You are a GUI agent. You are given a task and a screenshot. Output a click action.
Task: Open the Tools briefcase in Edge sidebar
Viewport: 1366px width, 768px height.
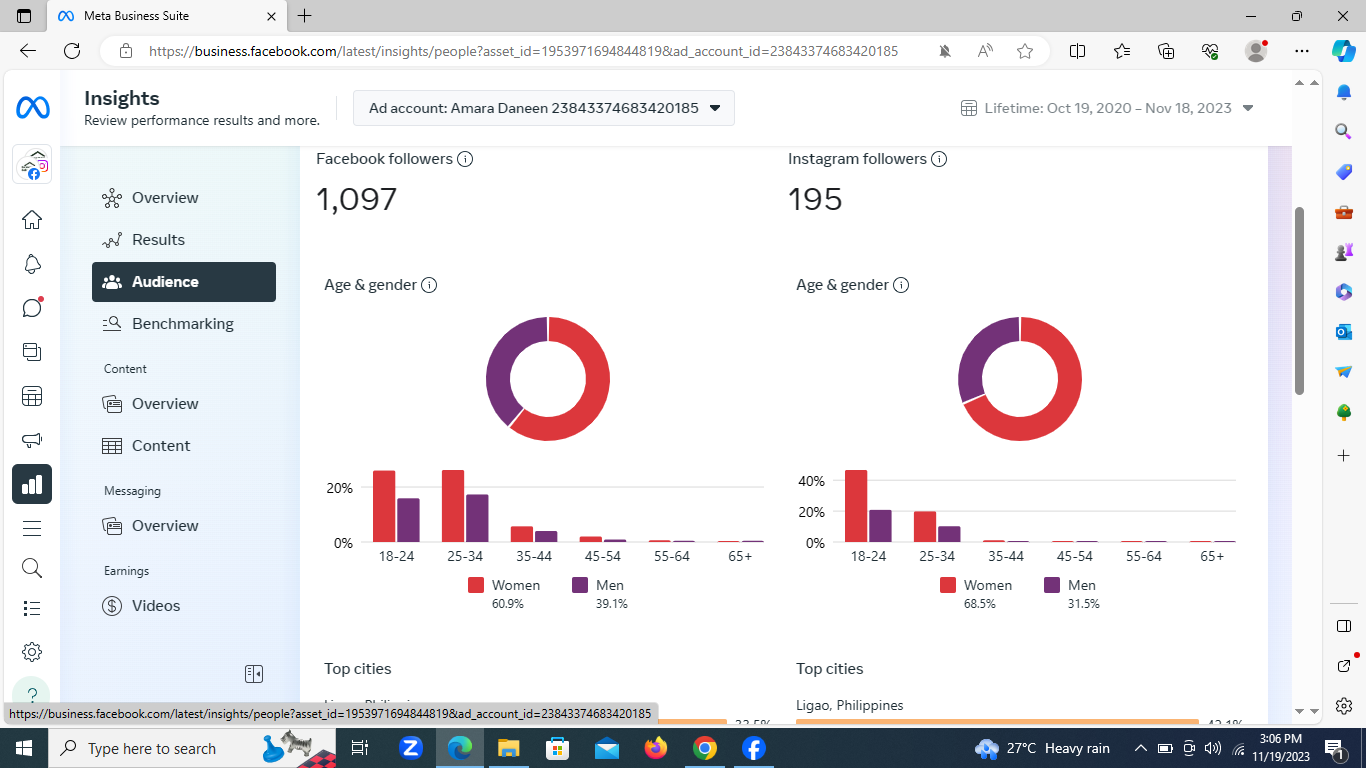[x=1344, y=212]
